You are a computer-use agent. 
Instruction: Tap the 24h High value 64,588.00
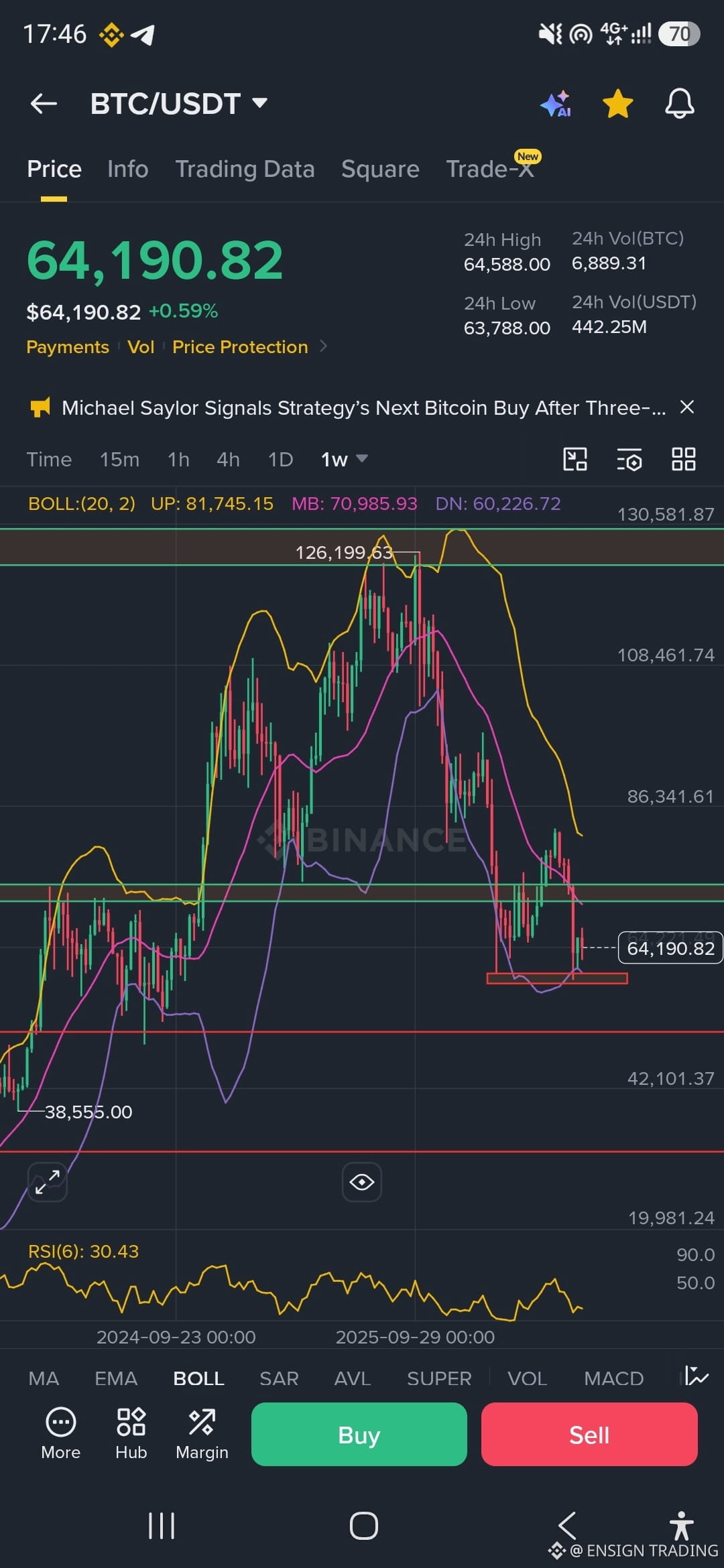[x=507, y=265]
